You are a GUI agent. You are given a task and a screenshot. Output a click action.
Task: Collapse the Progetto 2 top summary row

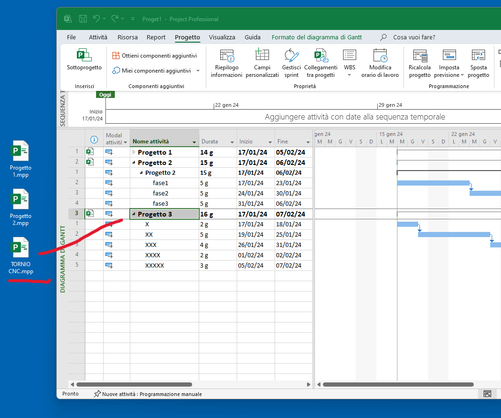pyautogui.click(x=134, y=163)
